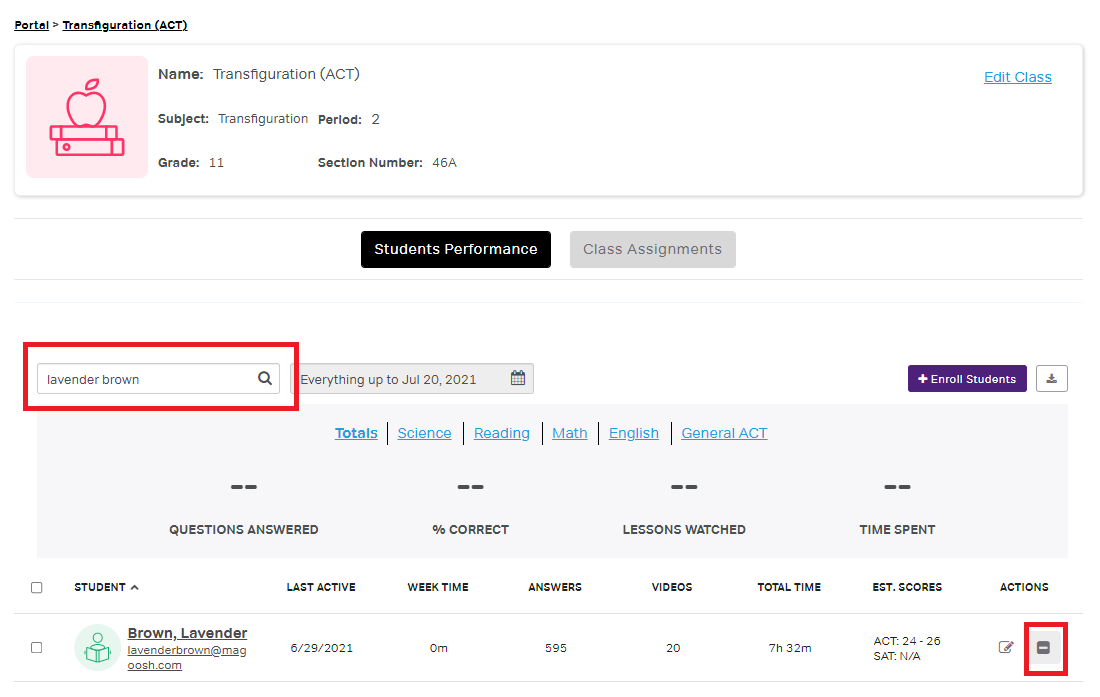Image resolution: width=1100 pixels, height=697 pixels.
Task: Open the calendar date picker icon
Action: pos(517,379)
